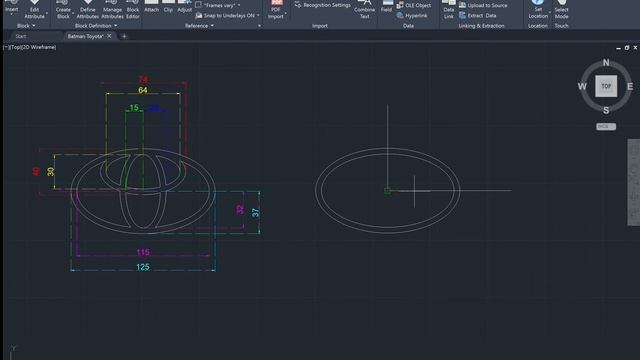
Task: Open the Edit Attribute dropdown arrow
Action: point(47,14)
